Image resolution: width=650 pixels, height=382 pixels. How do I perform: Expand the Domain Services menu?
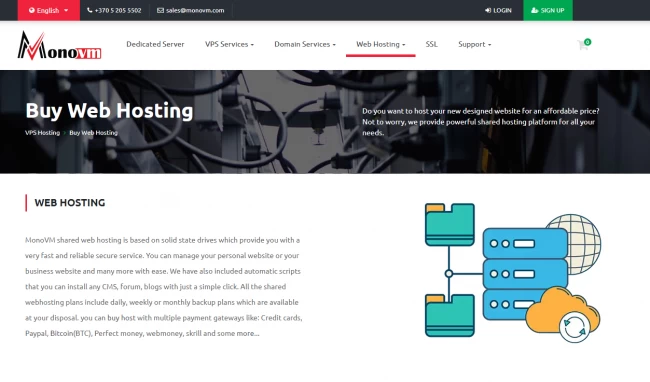[305, 44]
